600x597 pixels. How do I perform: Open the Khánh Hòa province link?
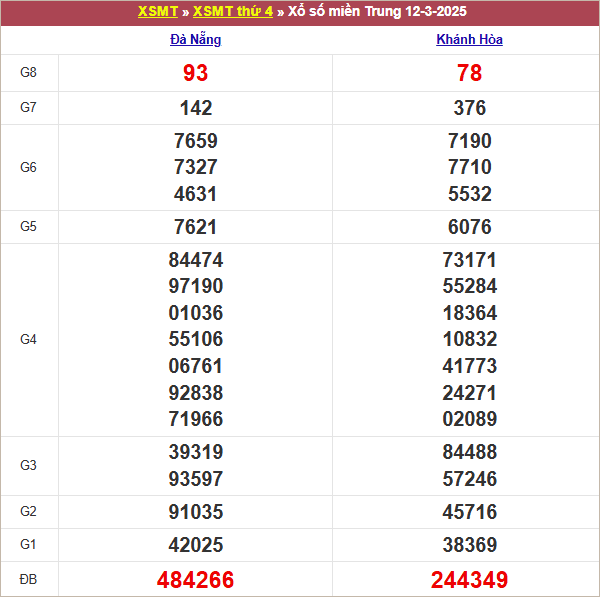click(469, 39)
